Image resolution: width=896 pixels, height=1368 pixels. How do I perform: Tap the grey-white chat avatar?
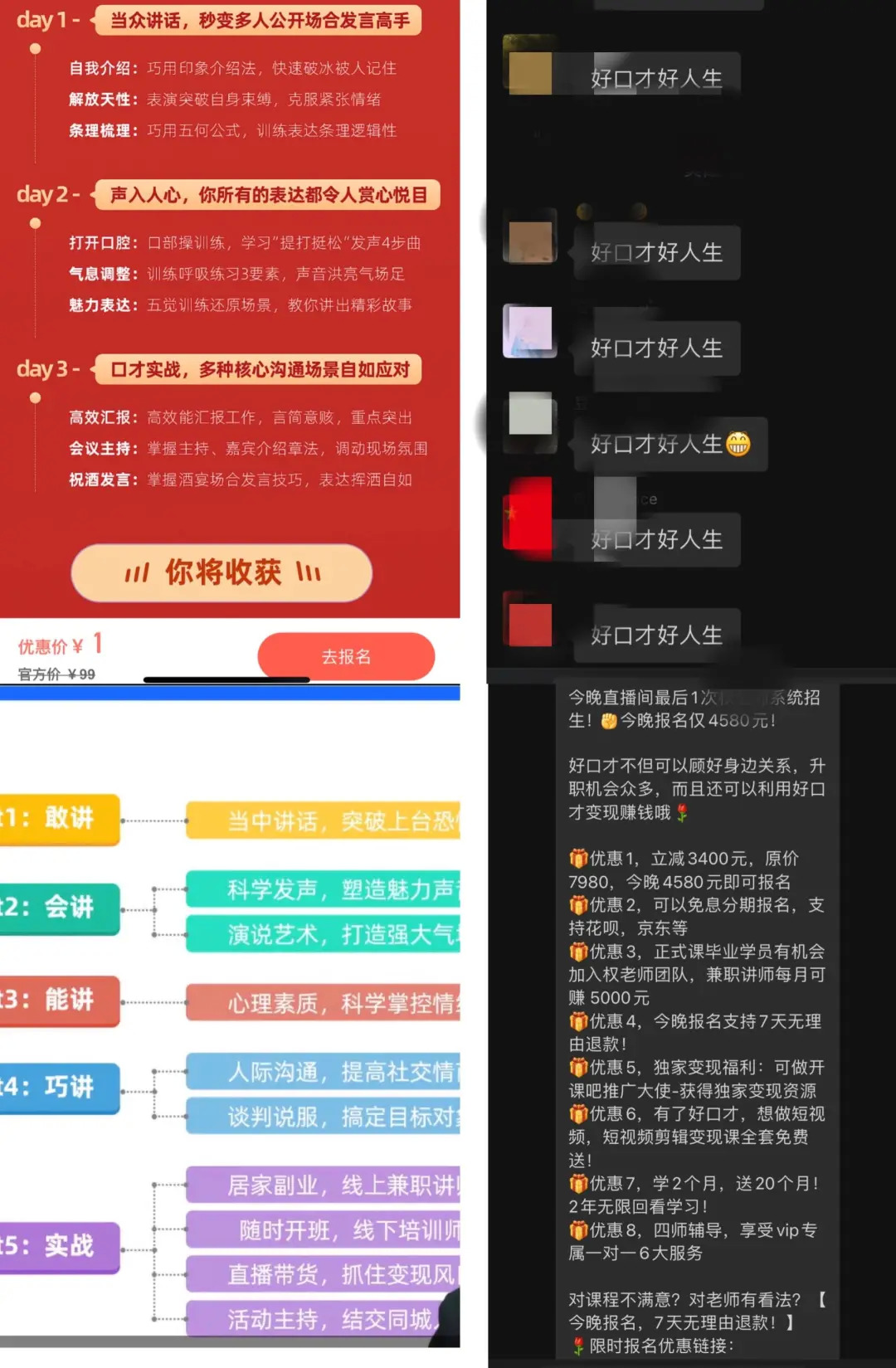(x=530, y=414)
